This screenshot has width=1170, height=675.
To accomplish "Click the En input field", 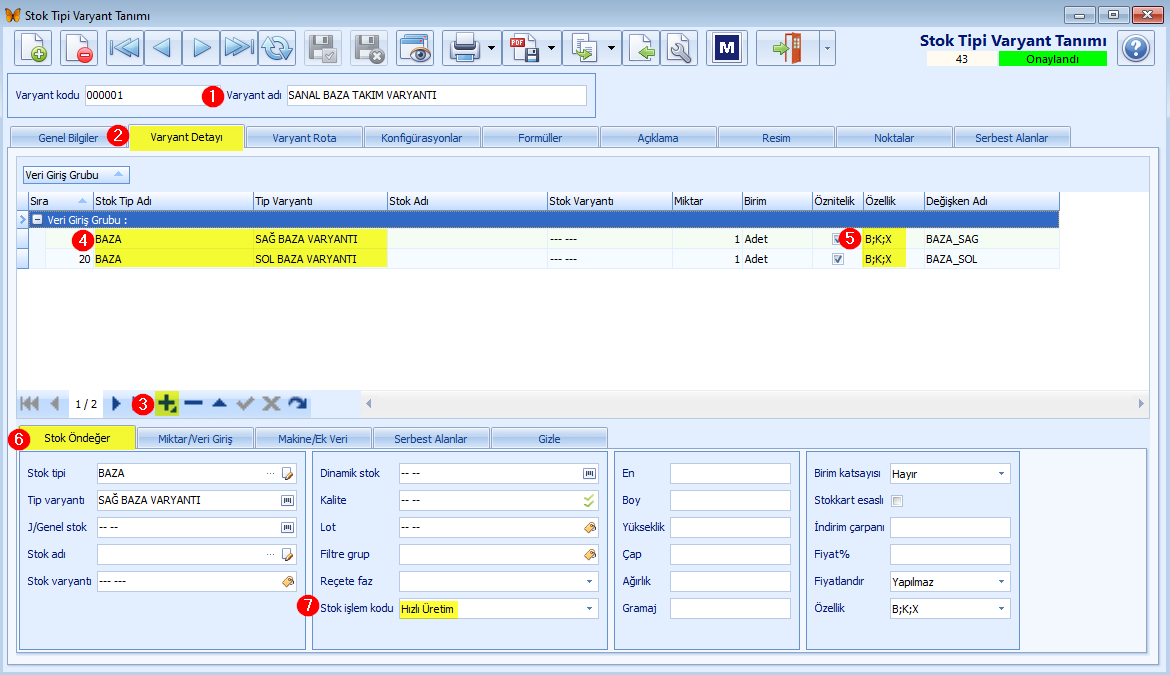I will [730, 474].
